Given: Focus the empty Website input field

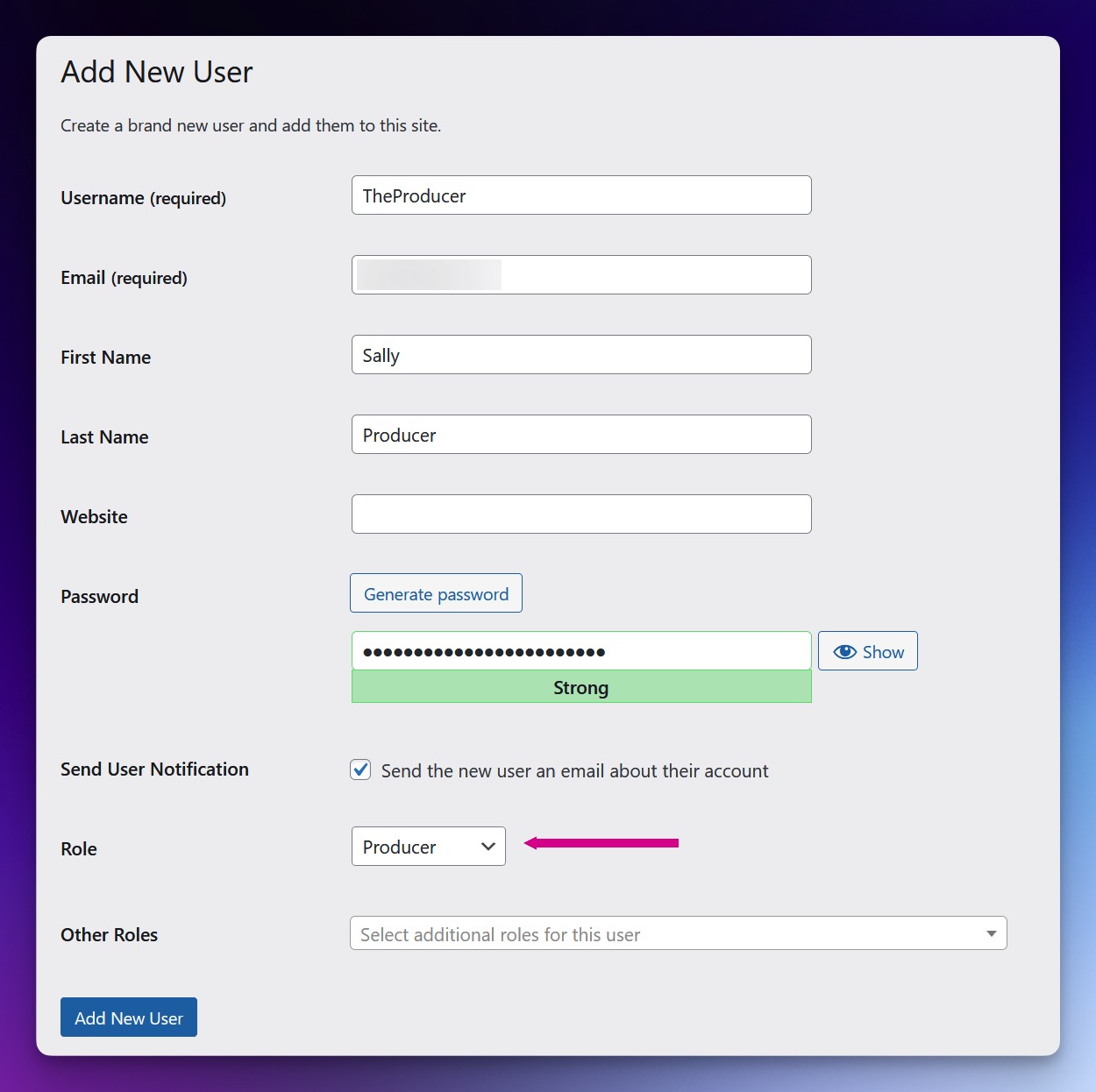Looking at the screenshot, I should pos(581,514).
